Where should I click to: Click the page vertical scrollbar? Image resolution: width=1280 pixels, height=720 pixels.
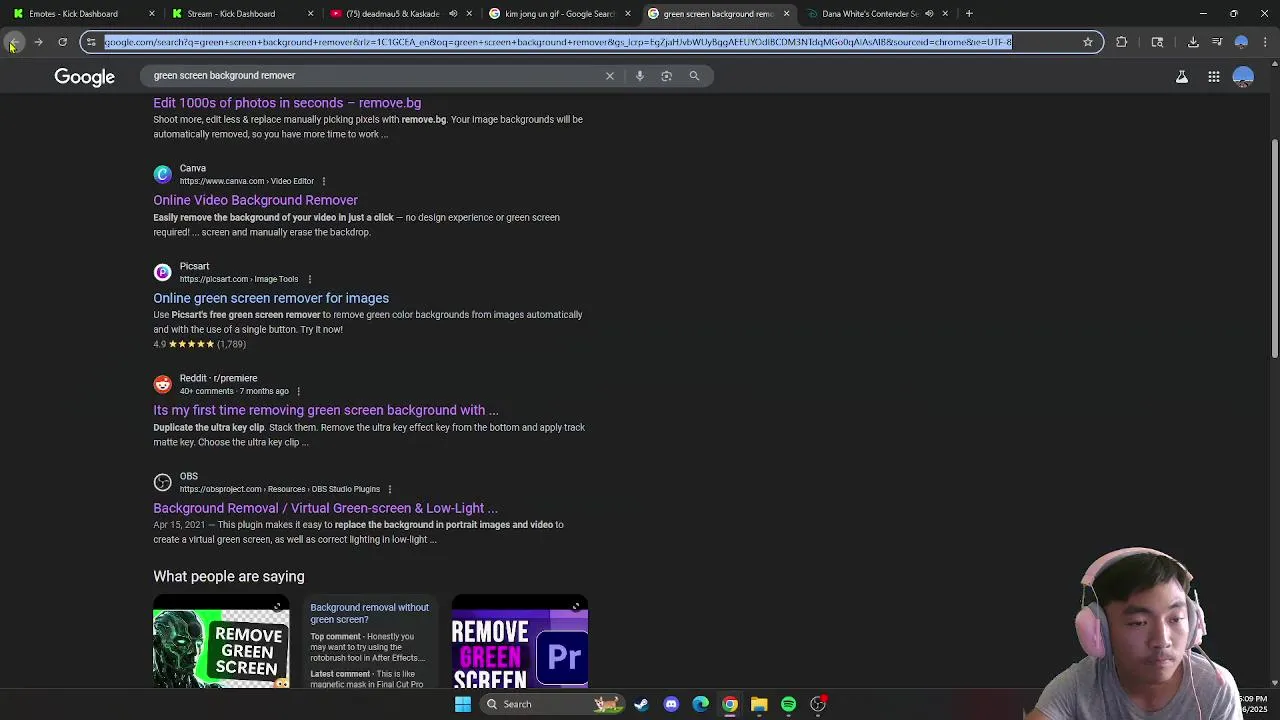[1274, 250]
